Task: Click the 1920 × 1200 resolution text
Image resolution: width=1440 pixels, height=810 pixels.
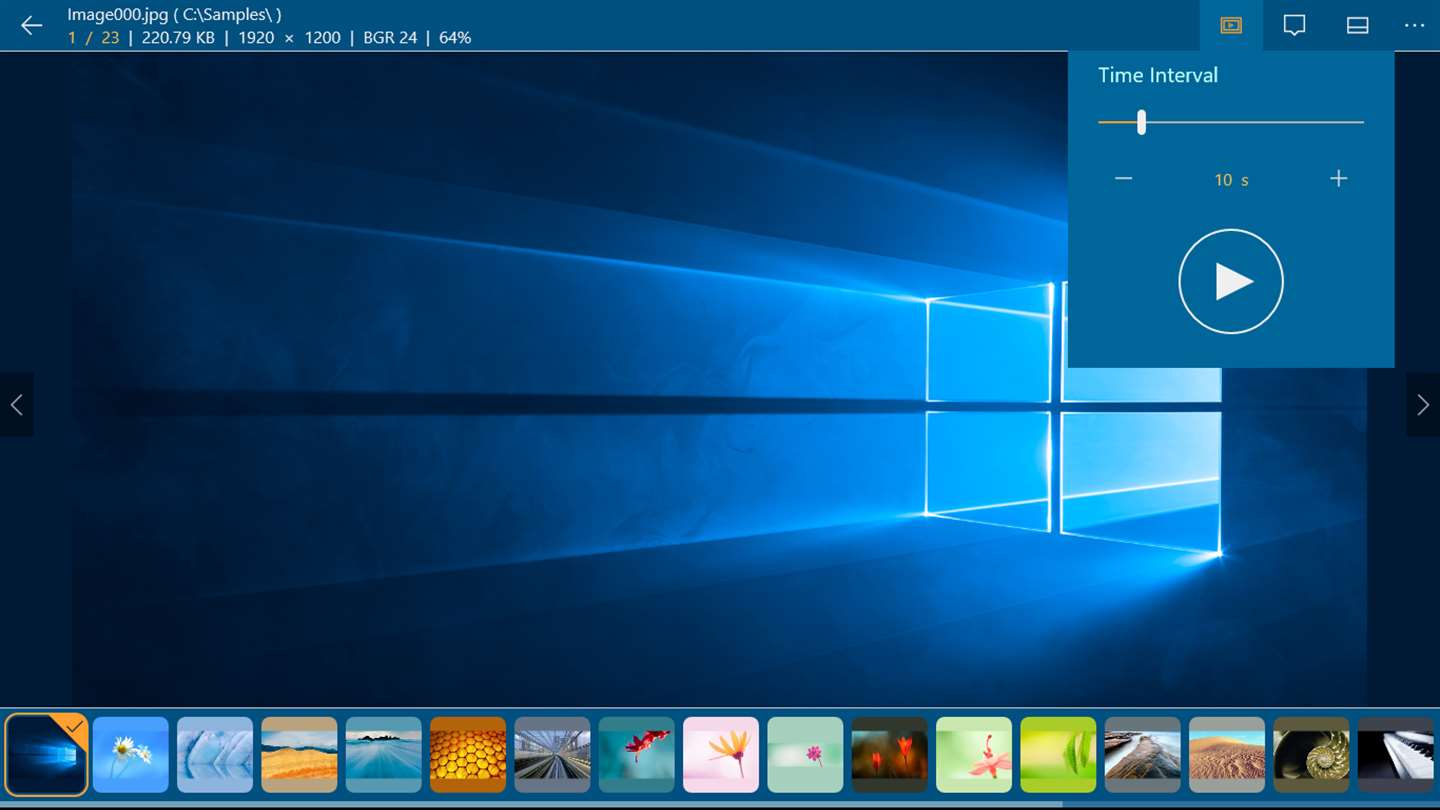Action: pyautogui.click(x=289, y=38)
